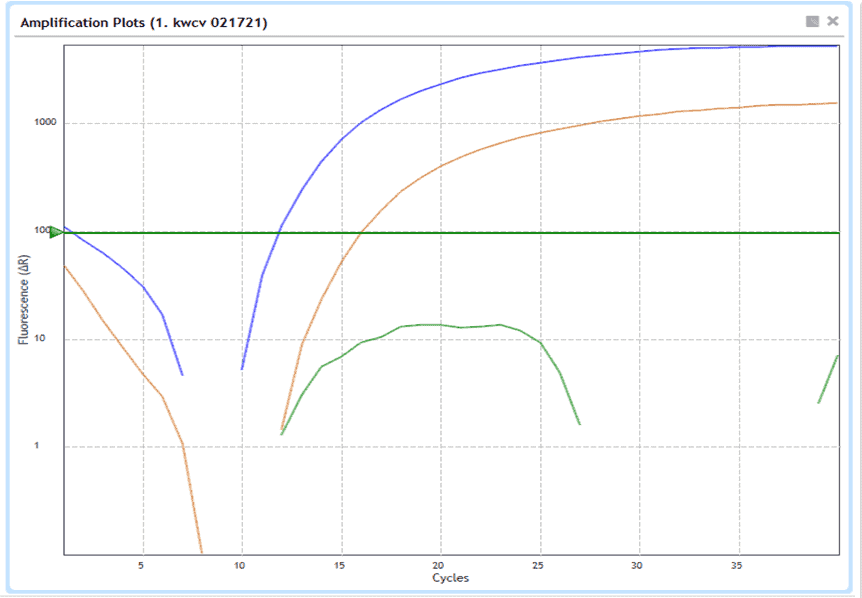Click the 35 tick on the Cycles axis
862x598 pixels.
tap(738, 565)
